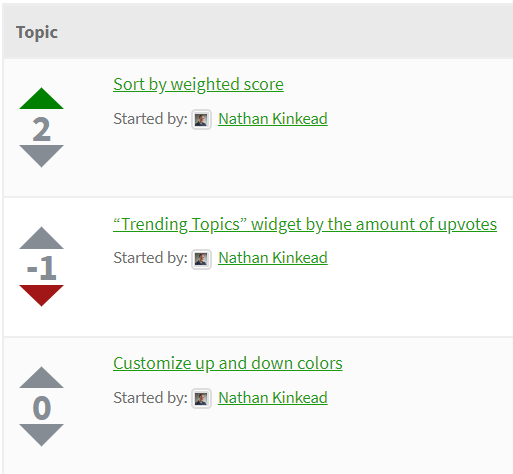Click the vote score 0 on Customize colors
Image resolution: width=513 pixels, height=474 pixels.
42,408
